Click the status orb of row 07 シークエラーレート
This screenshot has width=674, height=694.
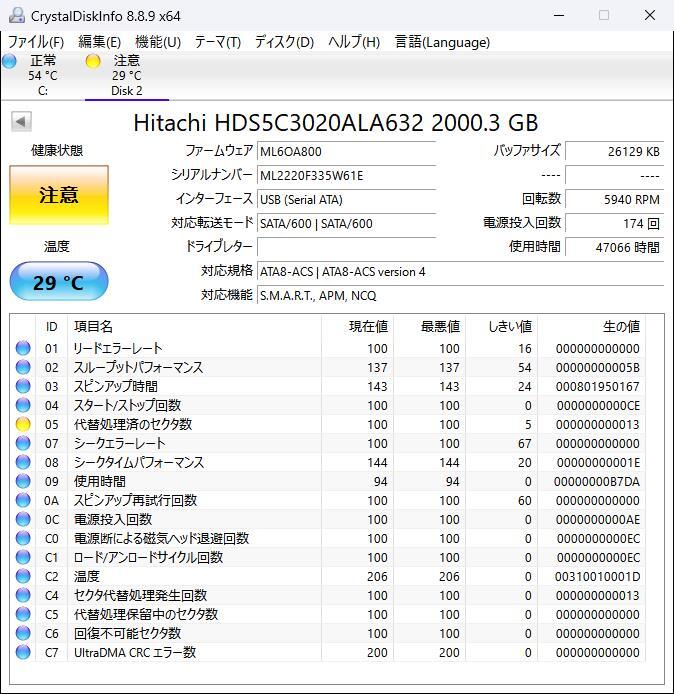pyautogui.click(x=23, y=443)
